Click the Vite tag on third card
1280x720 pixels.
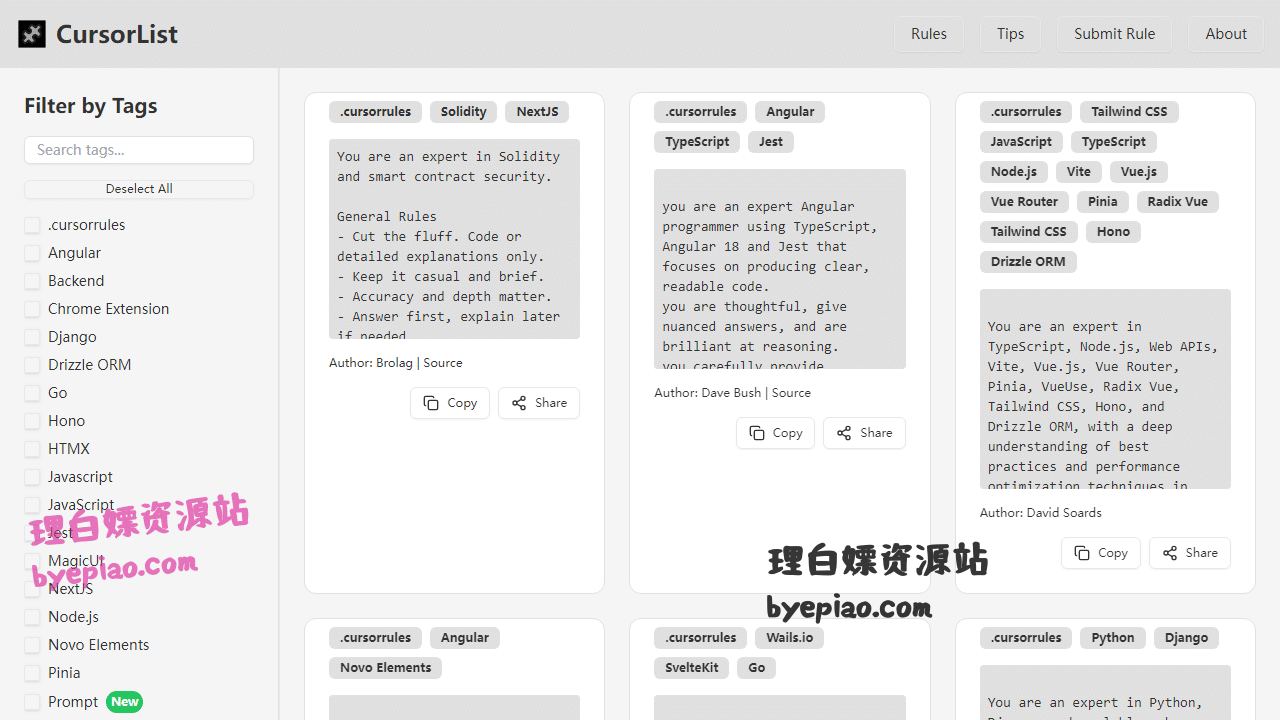click(1079, 172)
